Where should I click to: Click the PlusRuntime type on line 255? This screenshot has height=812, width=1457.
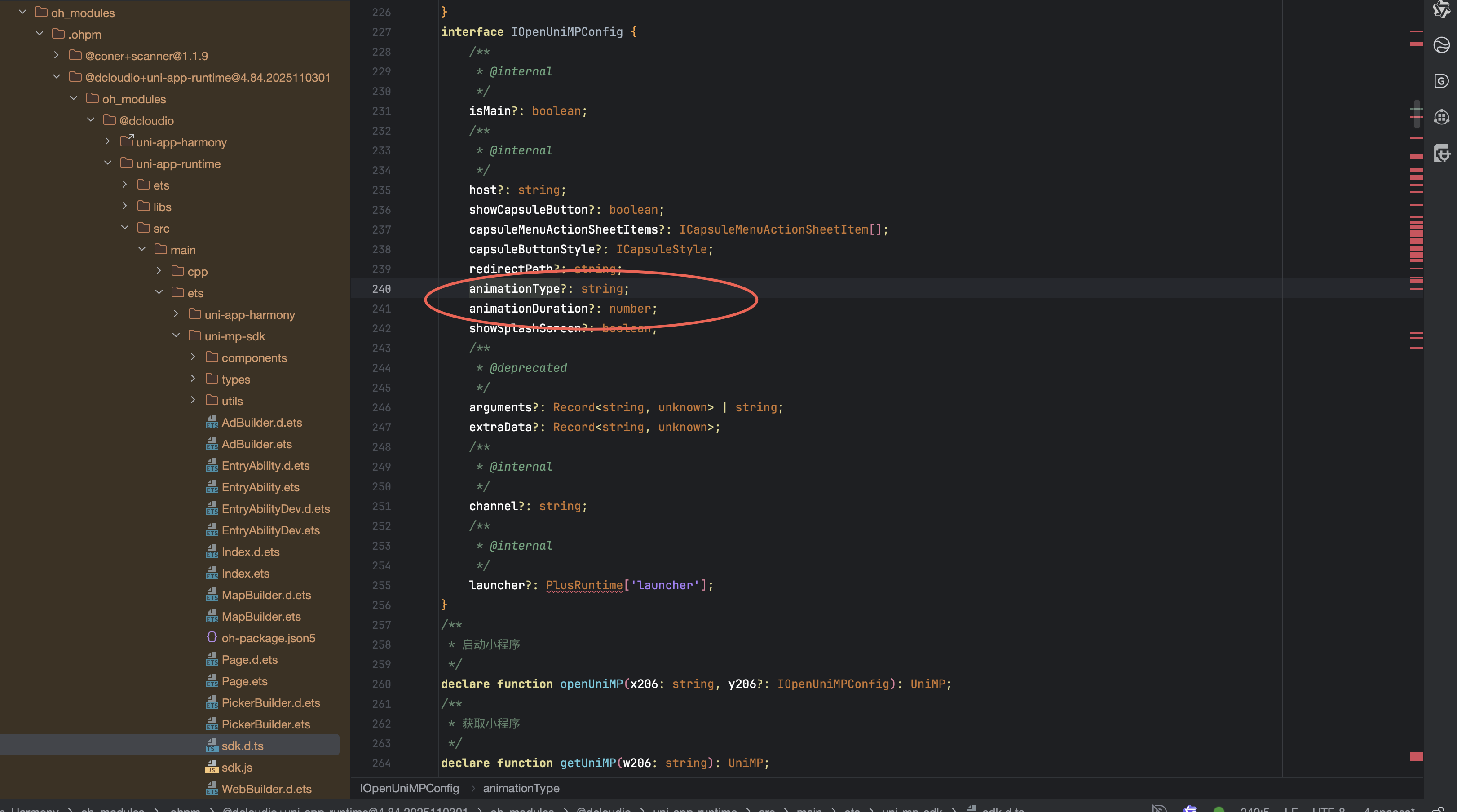click(x=584, y=585)
